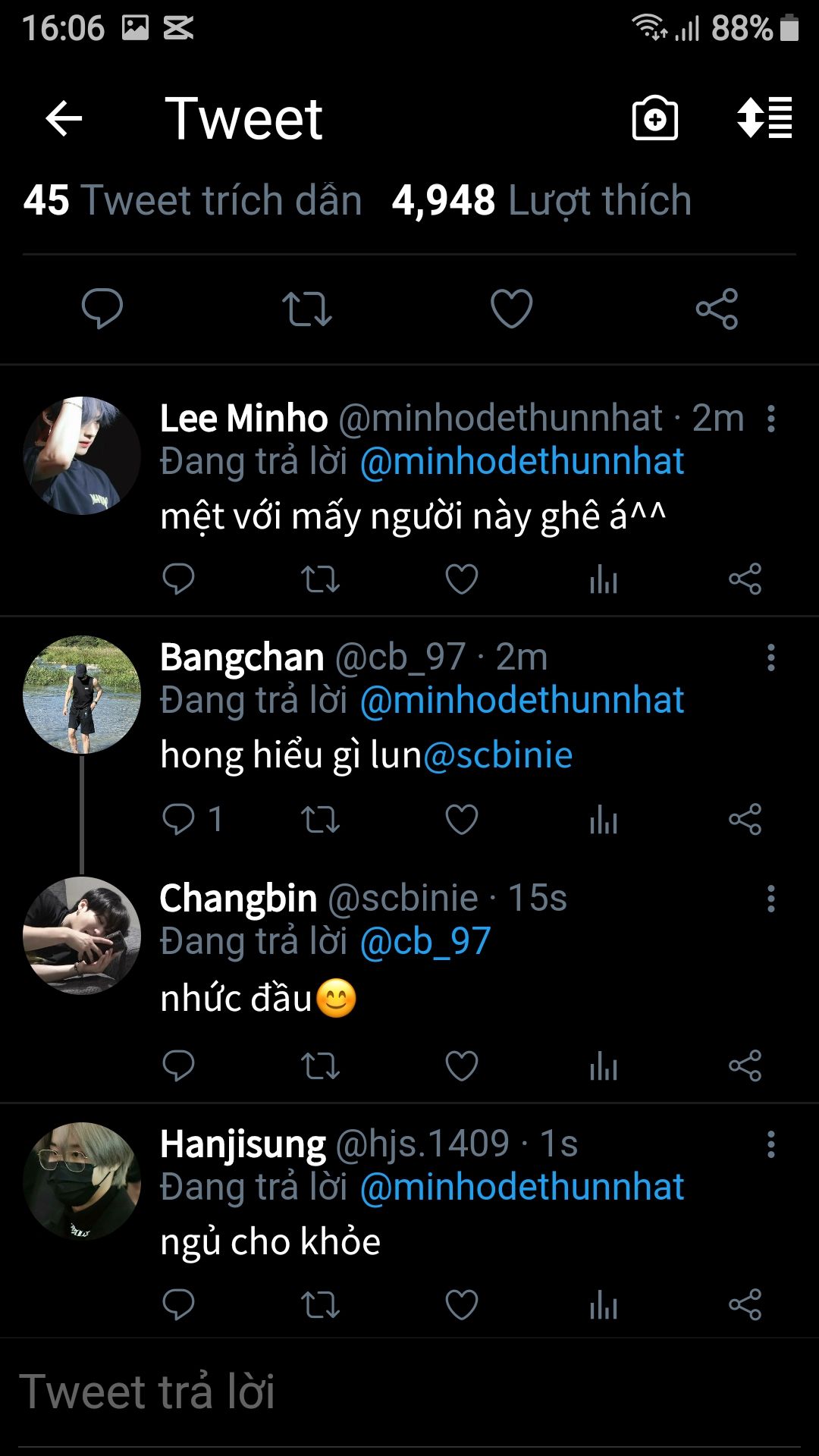
Task: Open the @scbinie mention link
Action: (497, 755)
